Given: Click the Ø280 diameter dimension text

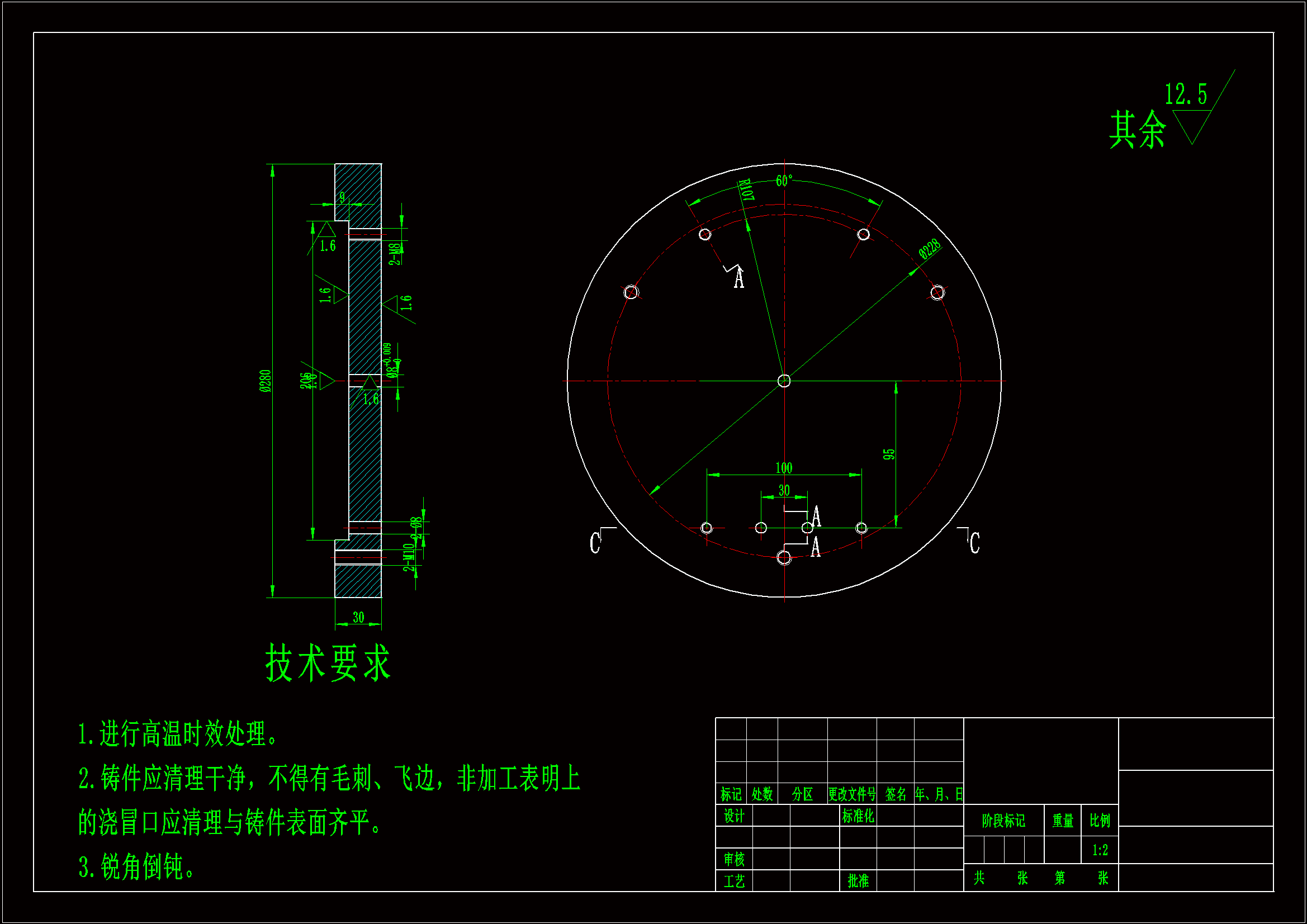Looking at the screenshot, I should tap(266, 380).
